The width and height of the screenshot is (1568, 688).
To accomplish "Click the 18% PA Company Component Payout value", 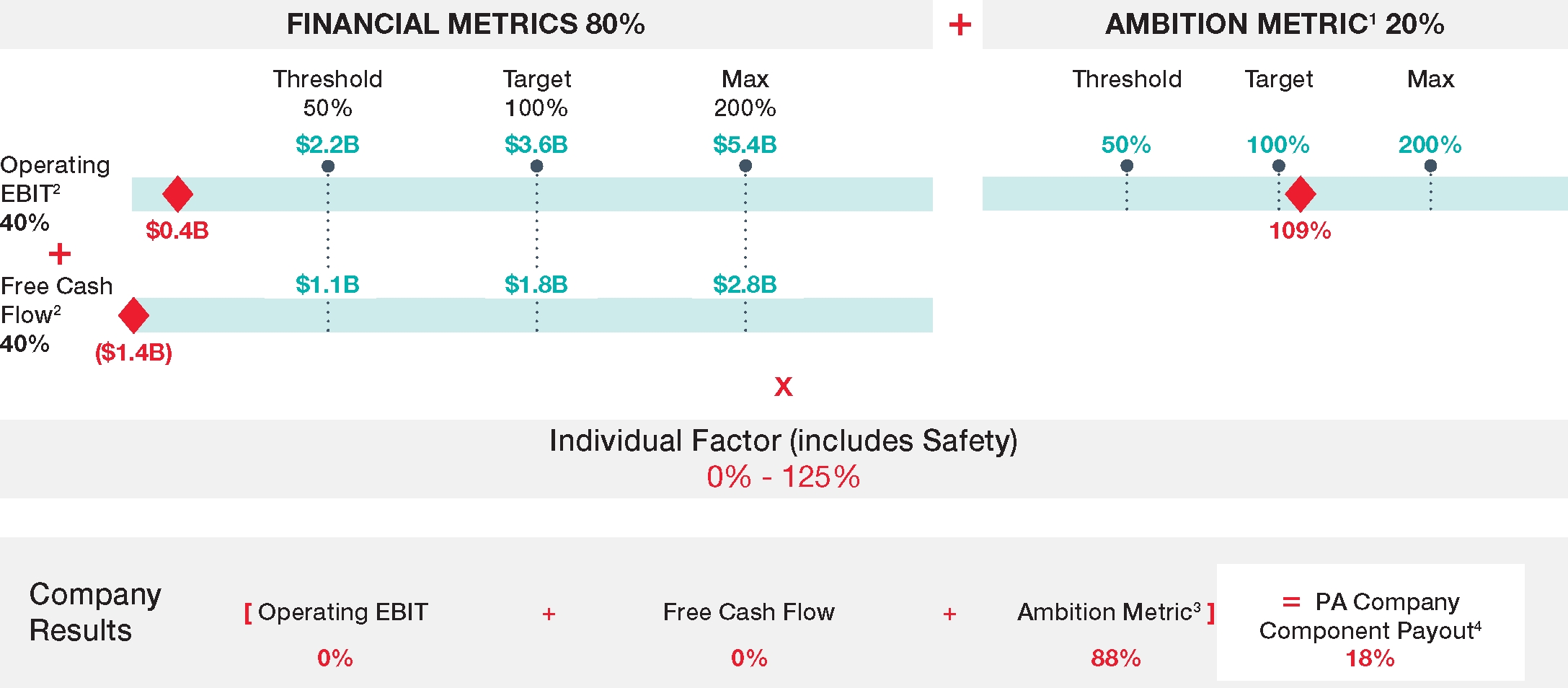I will [1370, 658].
